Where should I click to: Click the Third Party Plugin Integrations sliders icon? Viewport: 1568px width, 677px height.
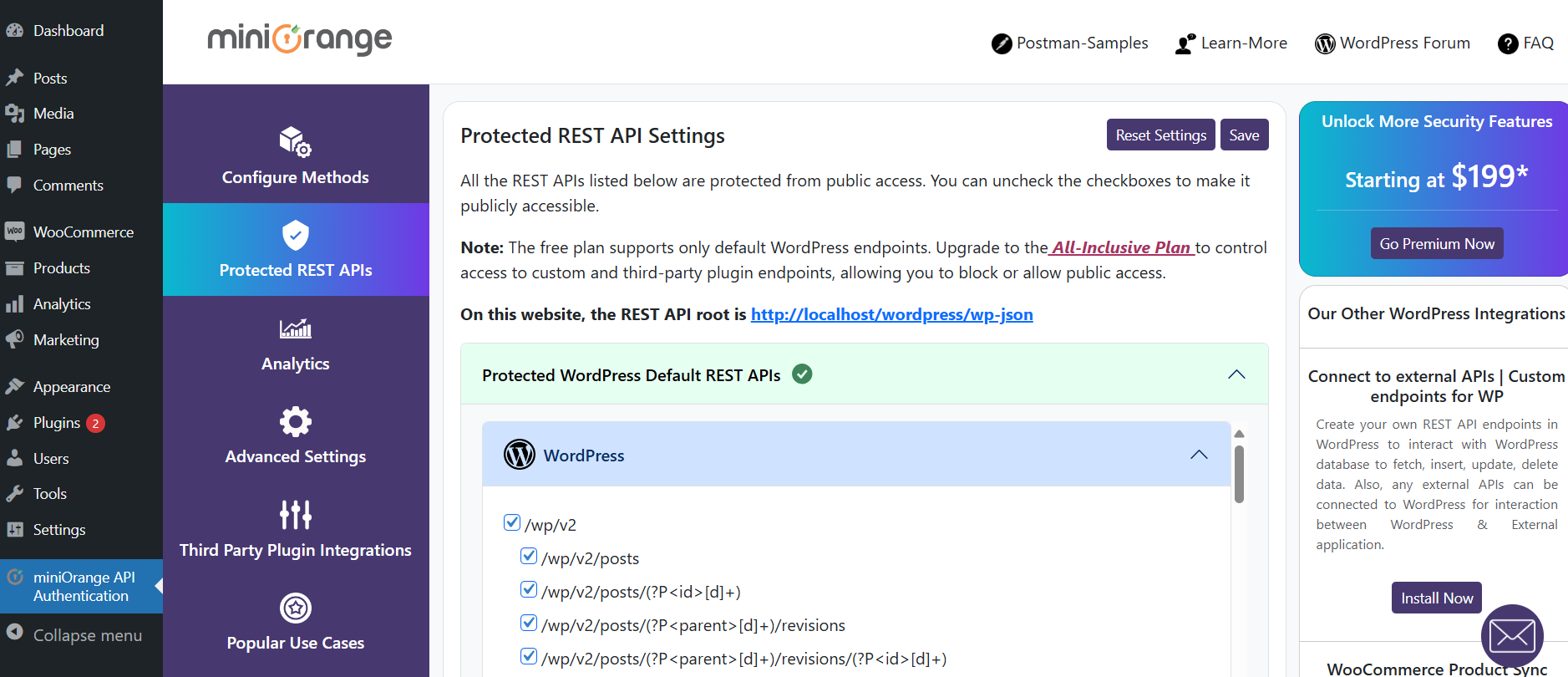296,515
